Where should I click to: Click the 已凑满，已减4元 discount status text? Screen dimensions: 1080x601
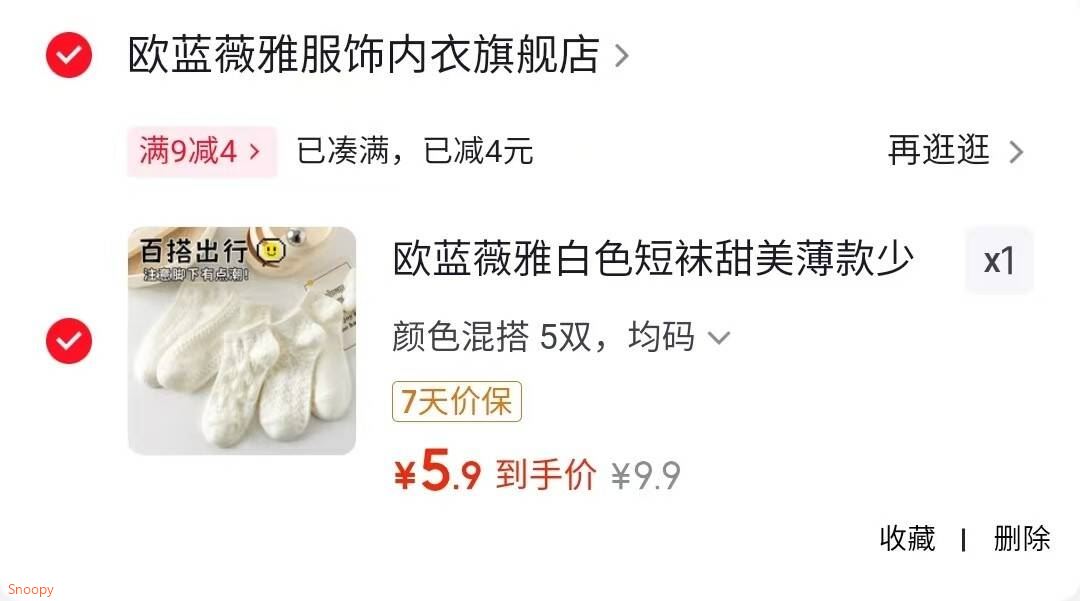[x=415, y=151]
